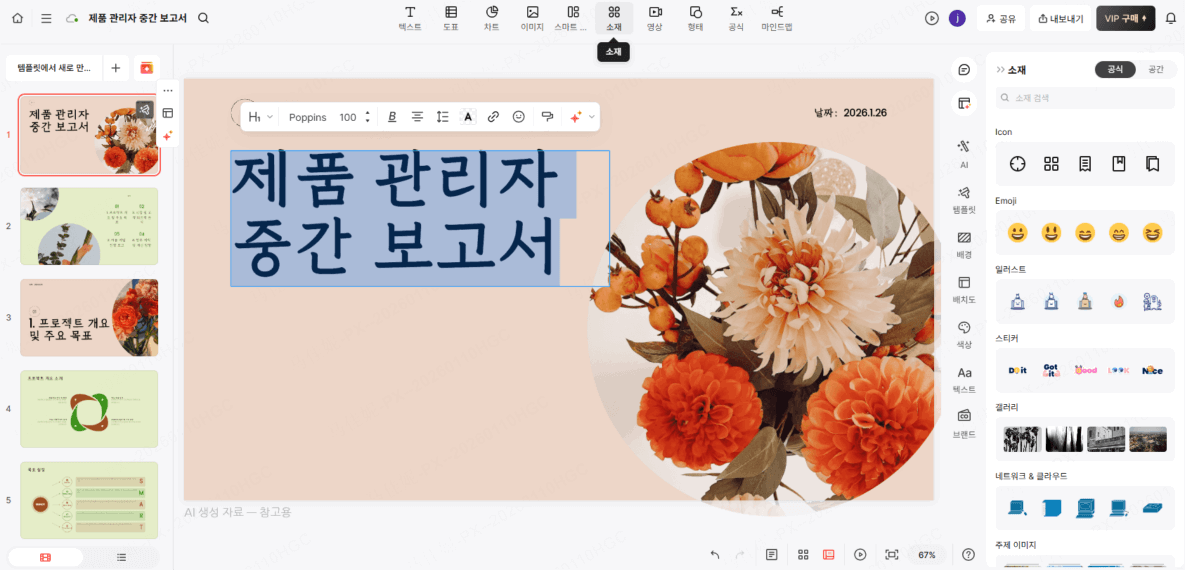Click the 공유 share button
The image size is (1185, 570).
[1001, 18]
